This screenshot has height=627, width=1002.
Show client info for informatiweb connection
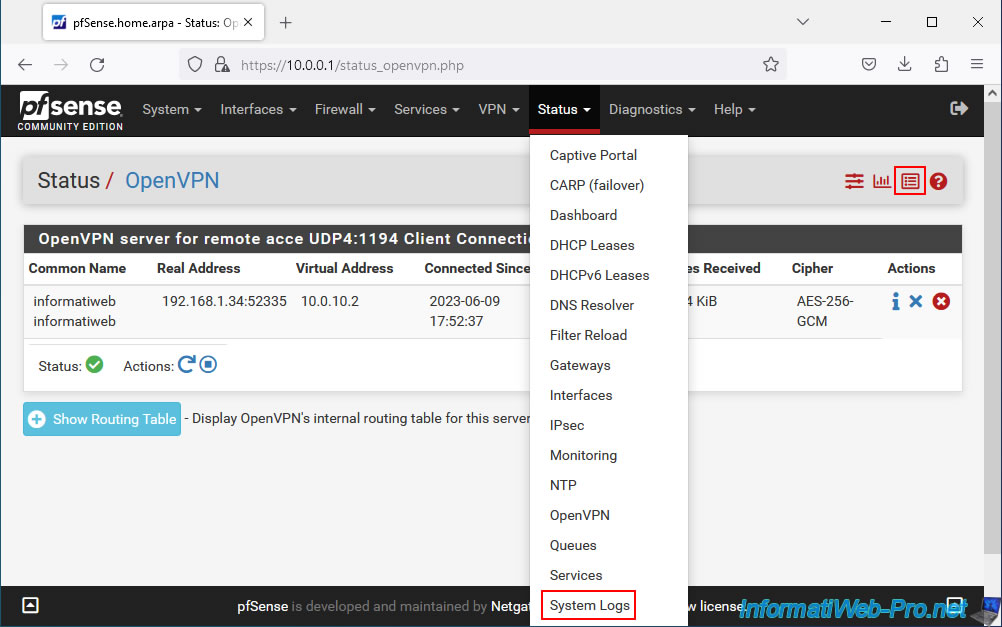[895, 301]
